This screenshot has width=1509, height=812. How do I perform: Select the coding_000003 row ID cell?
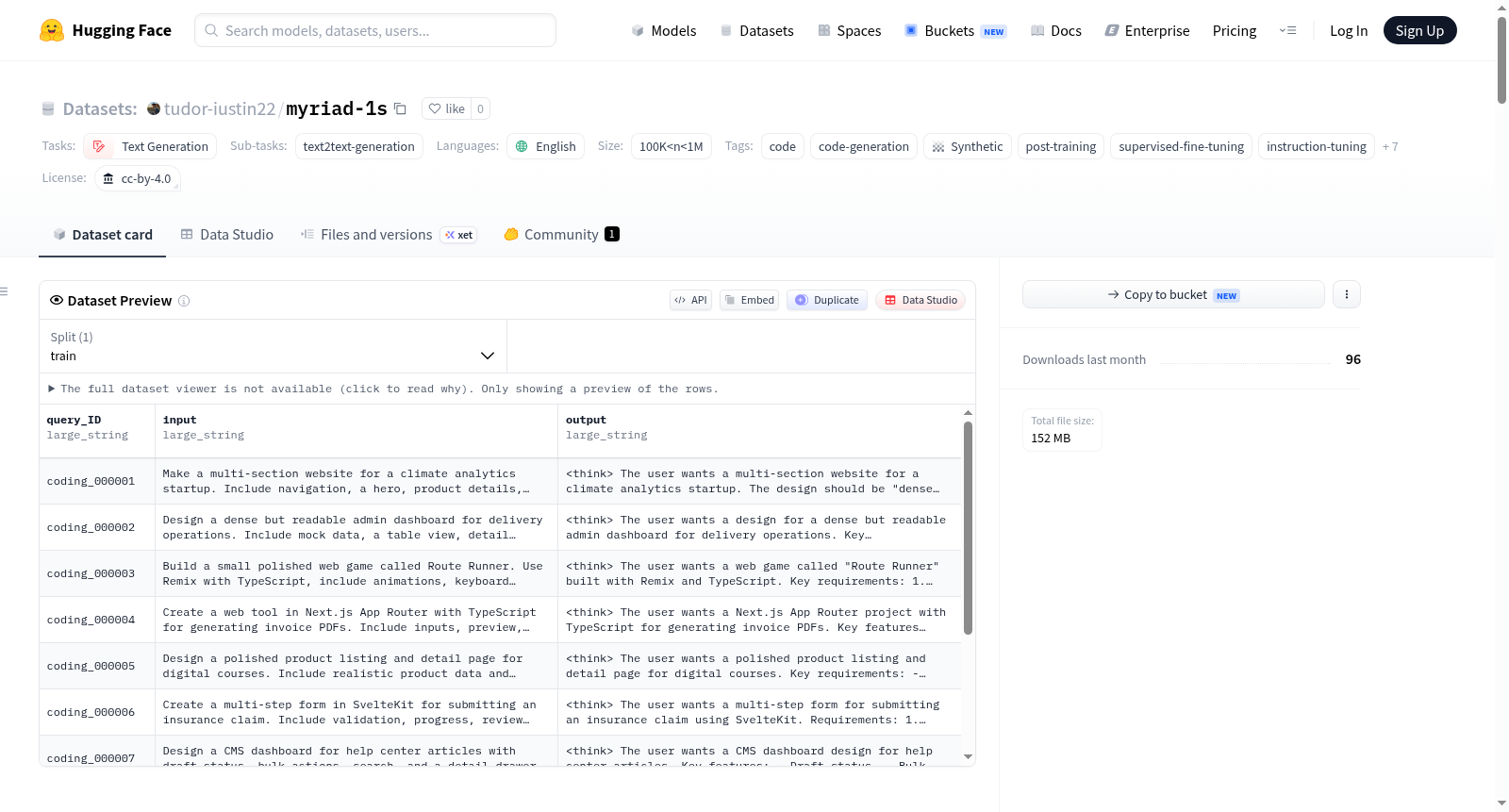[x=97, y=573]
